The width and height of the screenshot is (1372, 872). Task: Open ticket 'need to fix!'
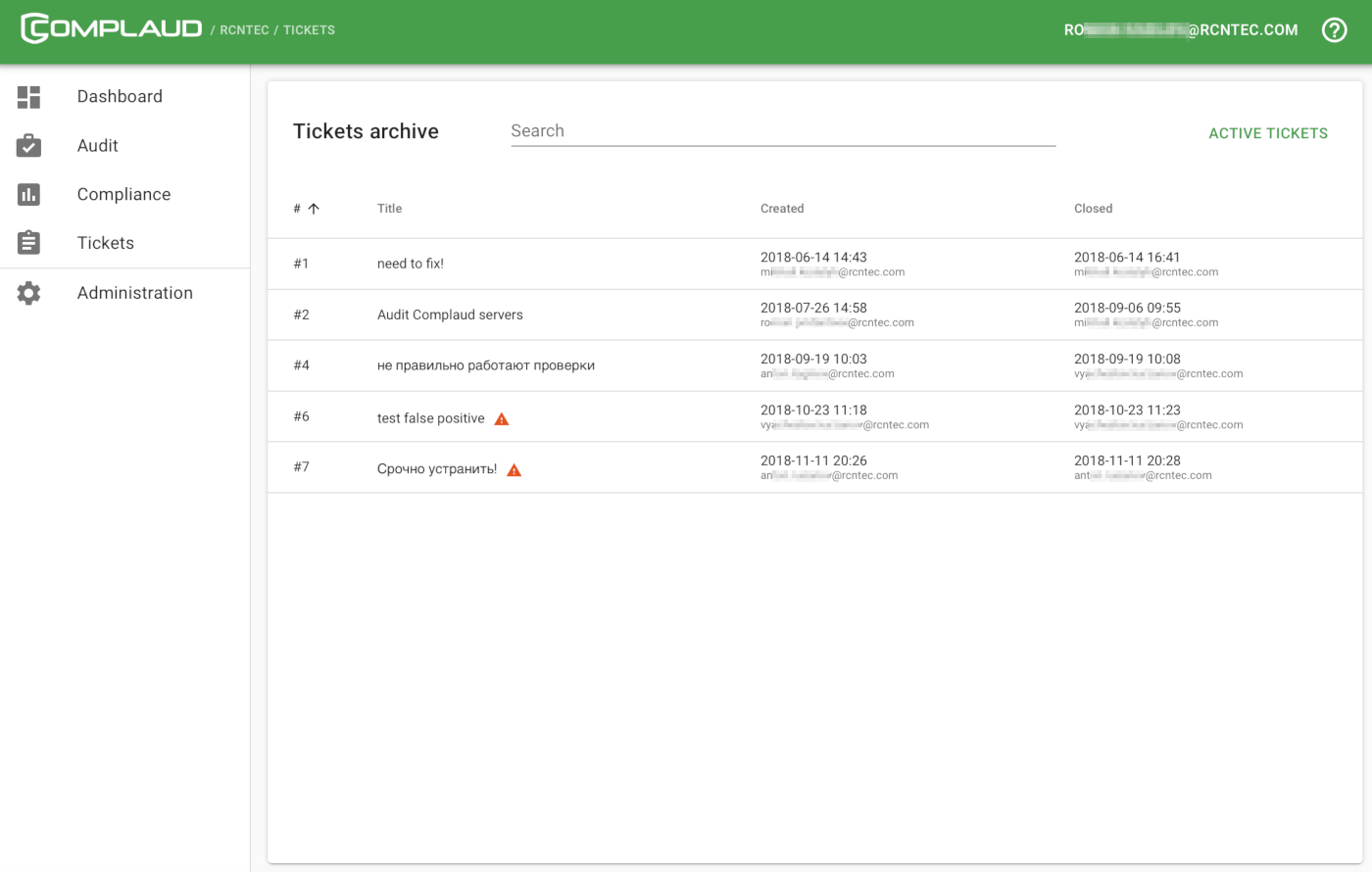tap(410, 264)
